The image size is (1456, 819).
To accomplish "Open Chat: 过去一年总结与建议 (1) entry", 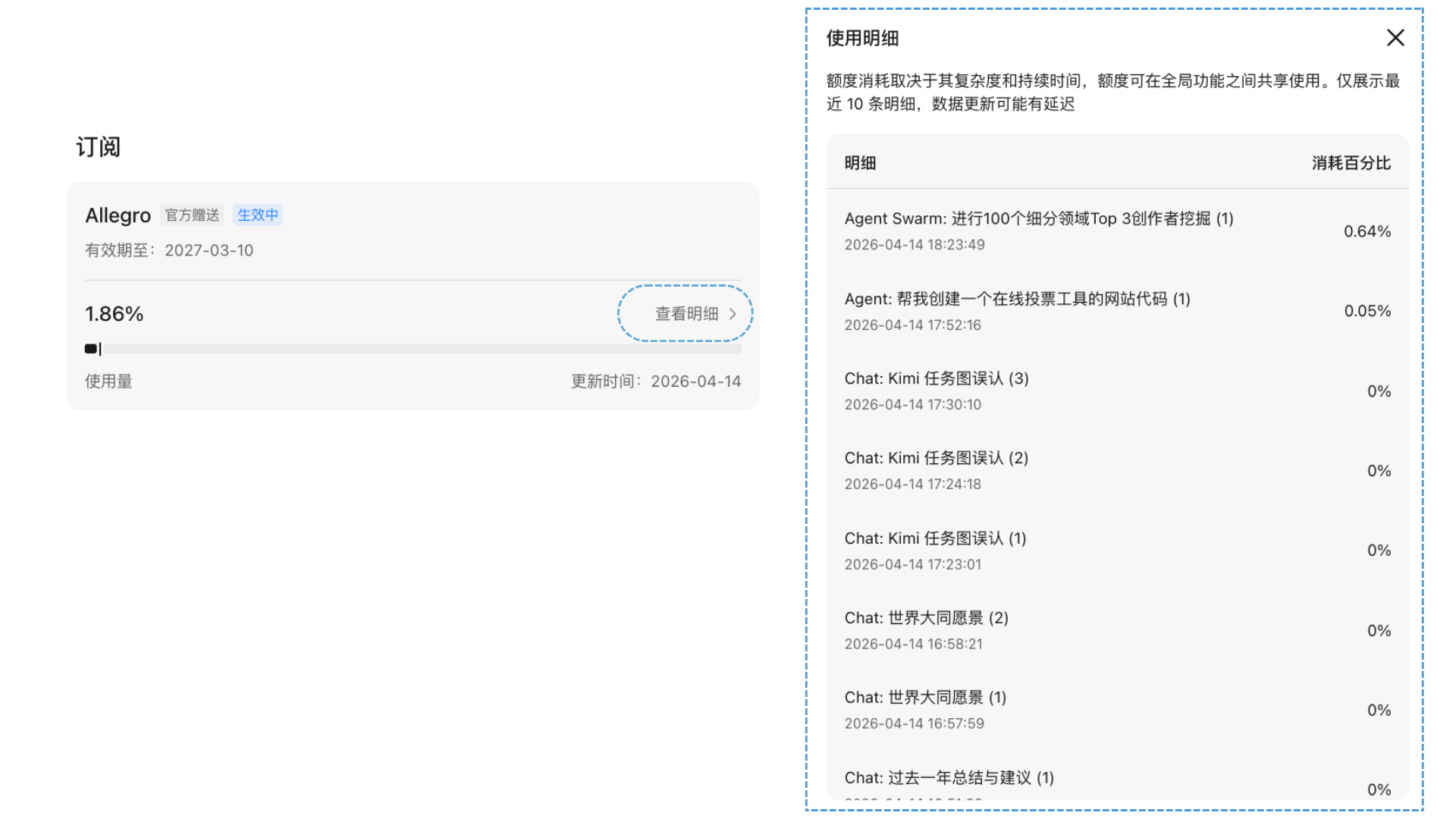I will click(949, 778).
